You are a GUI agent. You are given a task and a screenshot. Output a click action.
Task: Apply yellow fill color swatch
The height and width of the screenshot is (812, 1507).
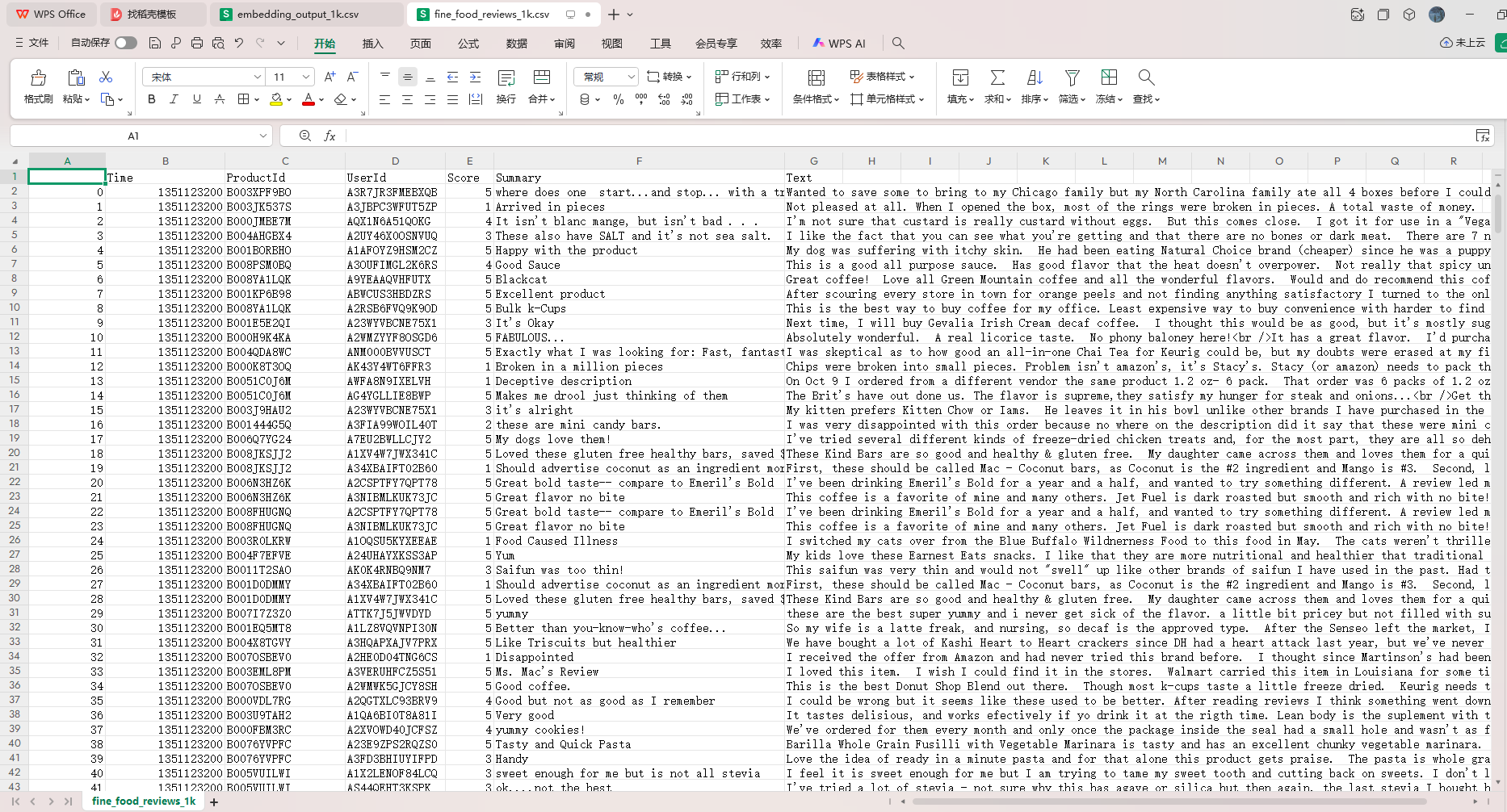point(276,99)
